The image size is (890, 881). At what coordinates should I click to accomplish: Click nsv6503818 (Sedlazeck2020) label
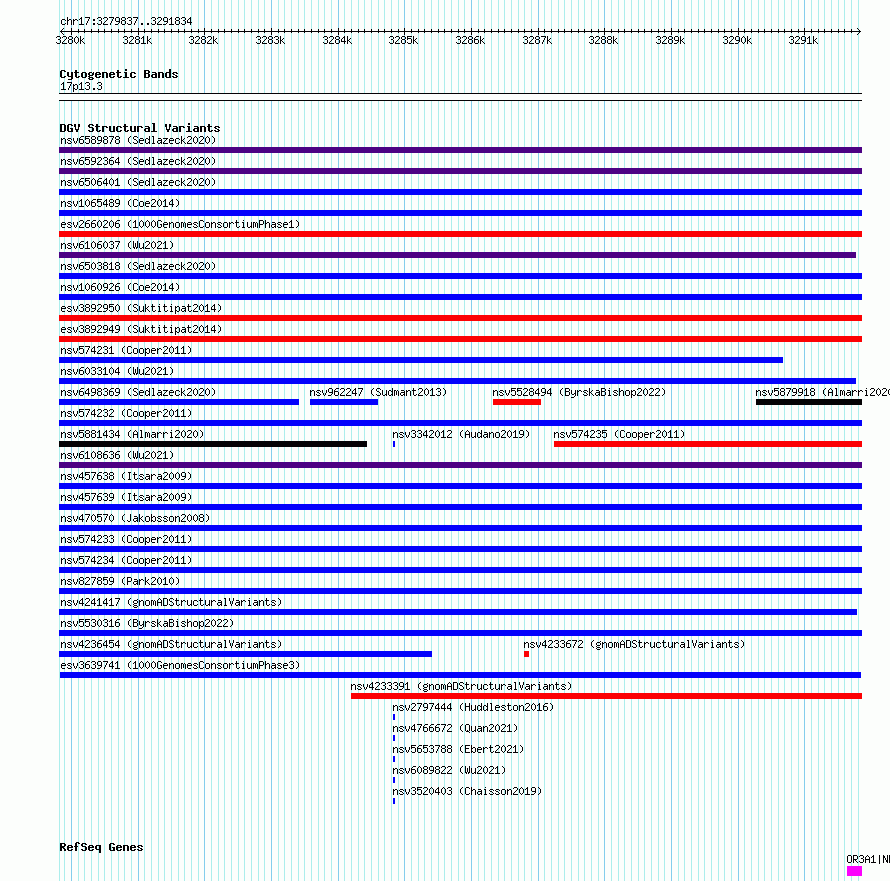coord(138,266)
